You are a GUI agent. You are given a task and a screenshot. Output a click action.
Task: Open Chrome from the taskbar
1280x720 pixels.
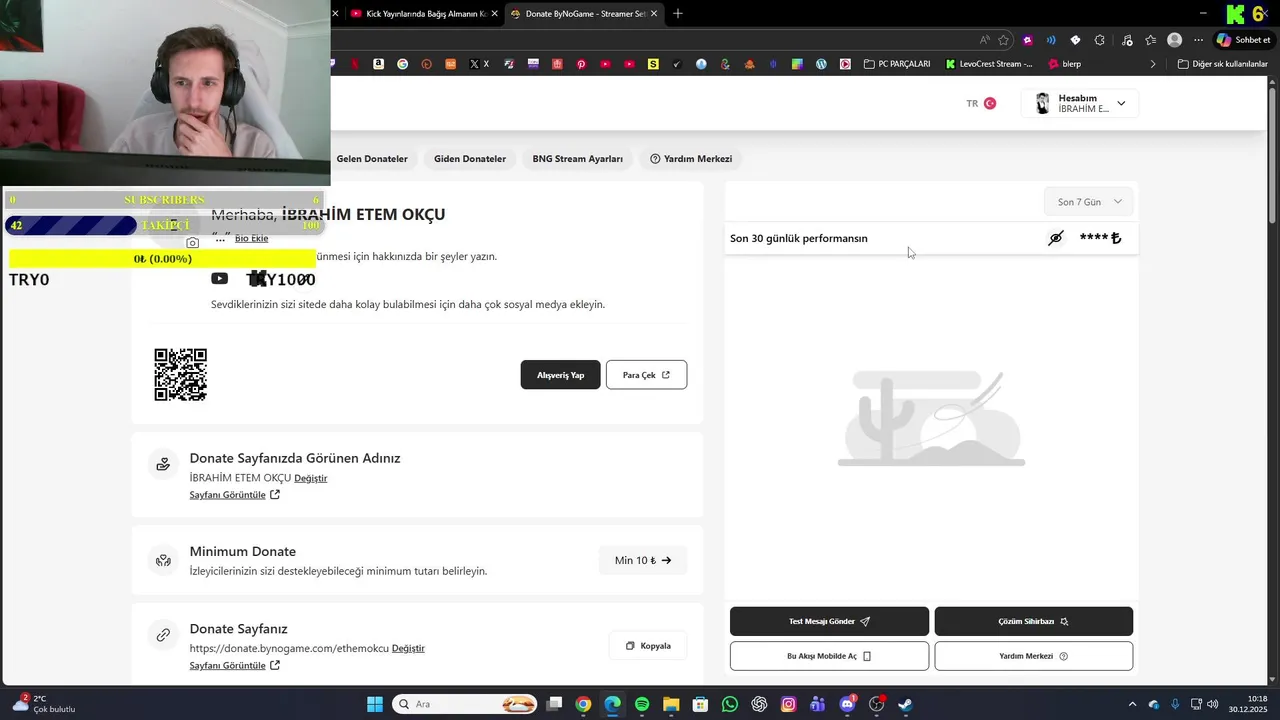pos(583,704)
